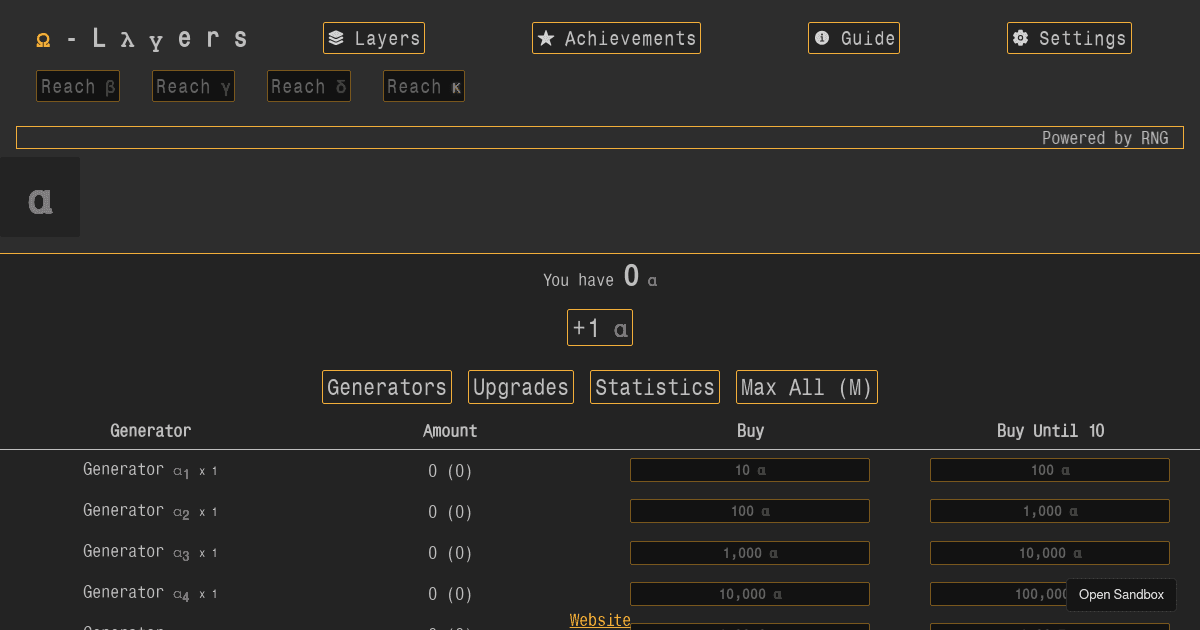Switch to the Upgrades tab

click(x=520, y=387)
